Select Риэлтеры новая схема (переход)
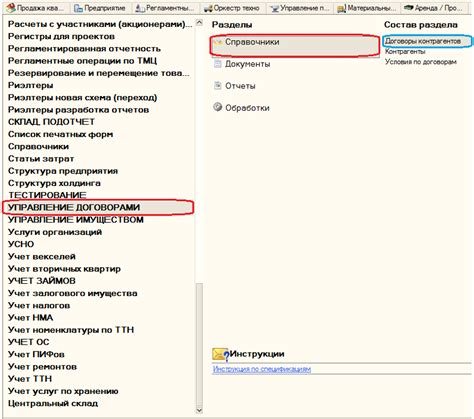Image resolution: width=474 pixels, height=419 pixels. [82, 98]
